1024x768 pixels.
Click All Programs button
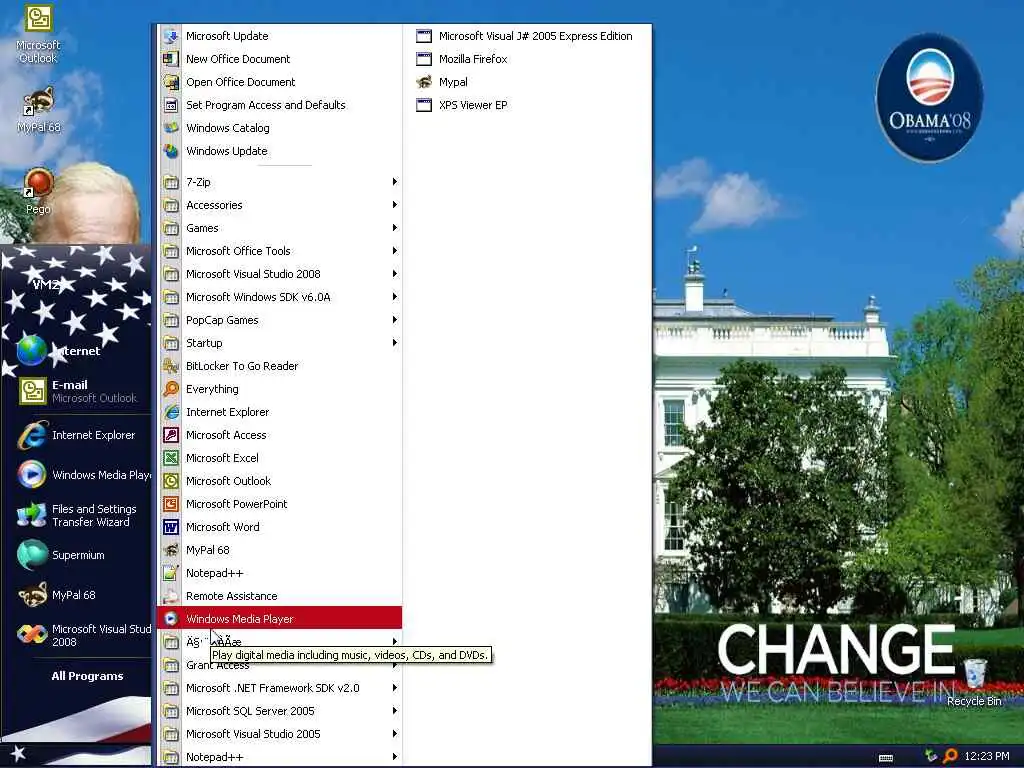(x=87, y=676)
